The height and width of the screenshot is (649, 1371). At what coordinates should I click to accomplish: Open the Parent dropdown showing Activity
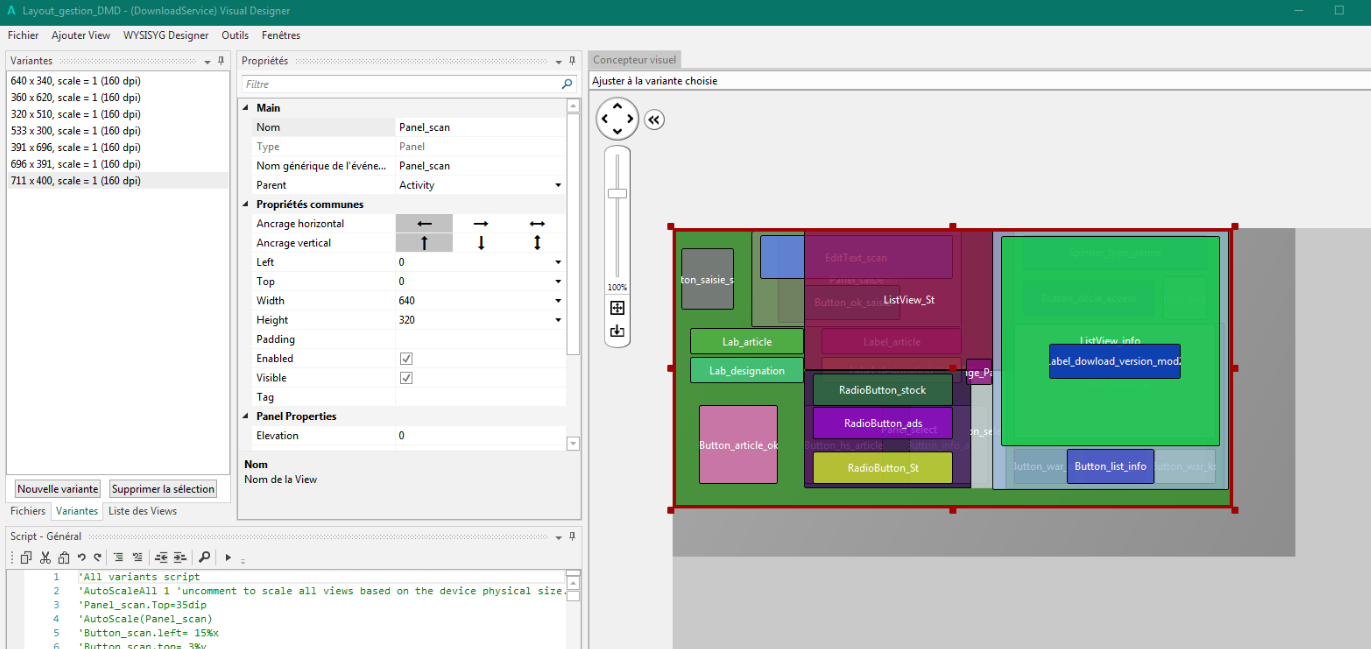click(557, 184)
